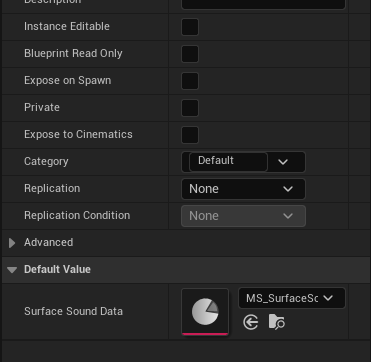Click the Description text field
Image resolution: width=371 pixels, height=362 pixels.
tap(263, 3)
